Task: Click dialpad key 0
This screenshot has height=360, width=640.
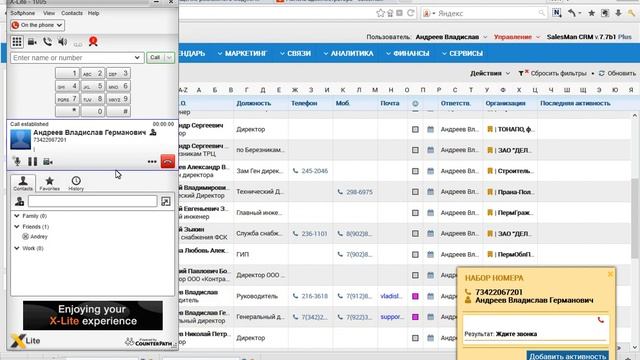Action: coord(93,111)
